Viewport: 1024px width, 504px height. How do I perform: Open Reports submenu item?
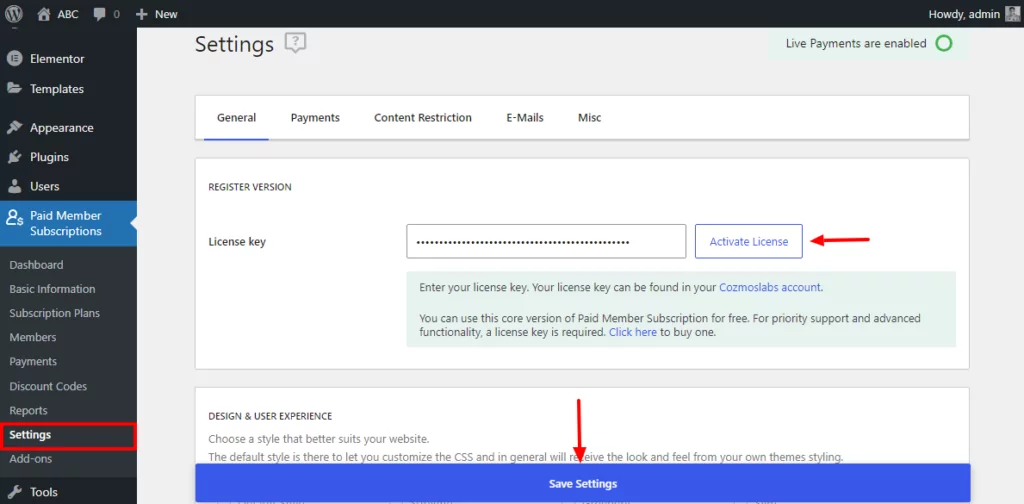29,411
